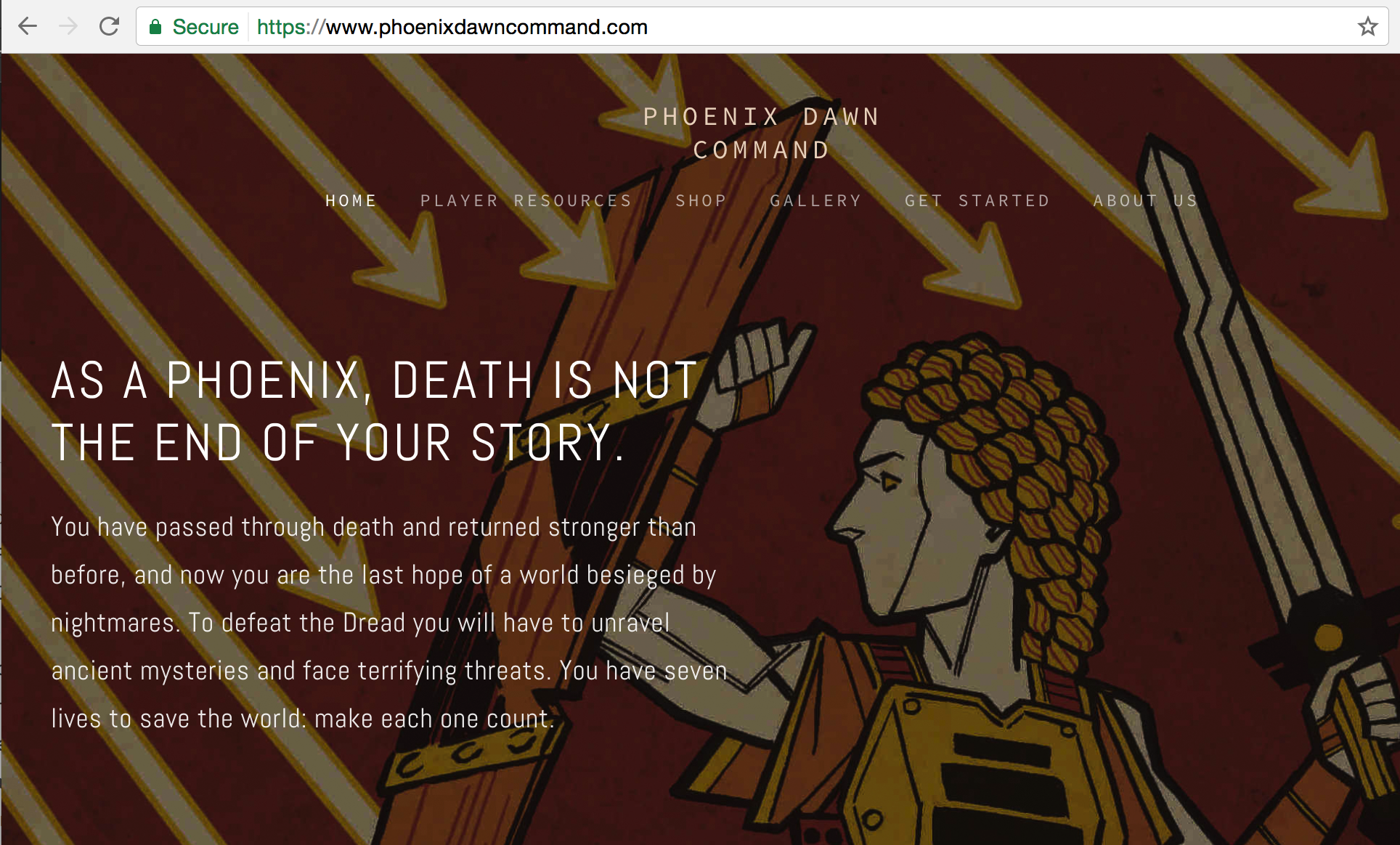
Task: Click the browser forward arrow
Action: coord(68,27)
